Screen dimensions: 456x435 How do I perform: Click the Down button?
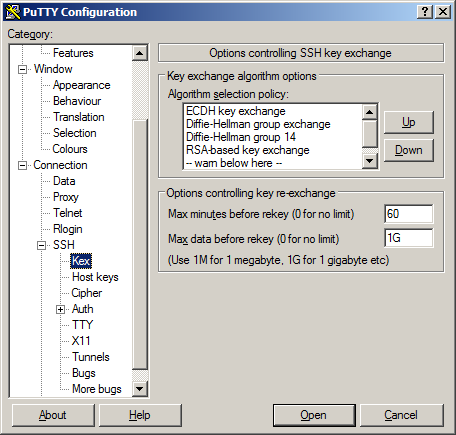click(x=409, y=150)
